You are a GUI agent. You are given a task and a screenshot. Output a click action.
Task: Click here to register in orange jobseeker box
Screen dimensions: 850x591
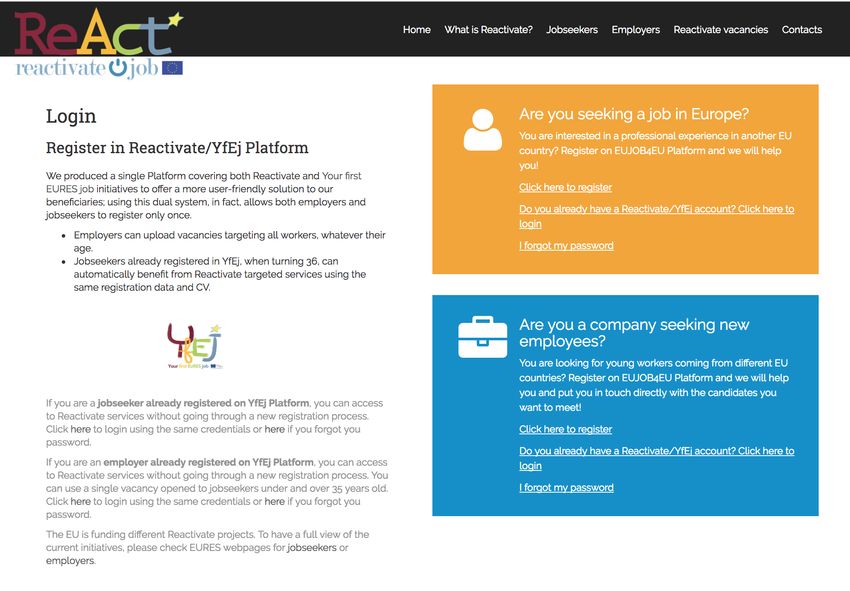point(565,188)
